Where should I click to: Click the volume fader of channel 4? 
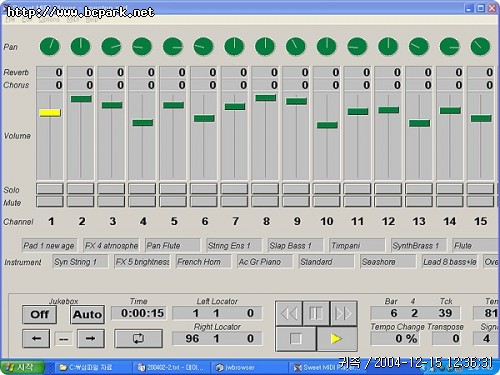142,123
